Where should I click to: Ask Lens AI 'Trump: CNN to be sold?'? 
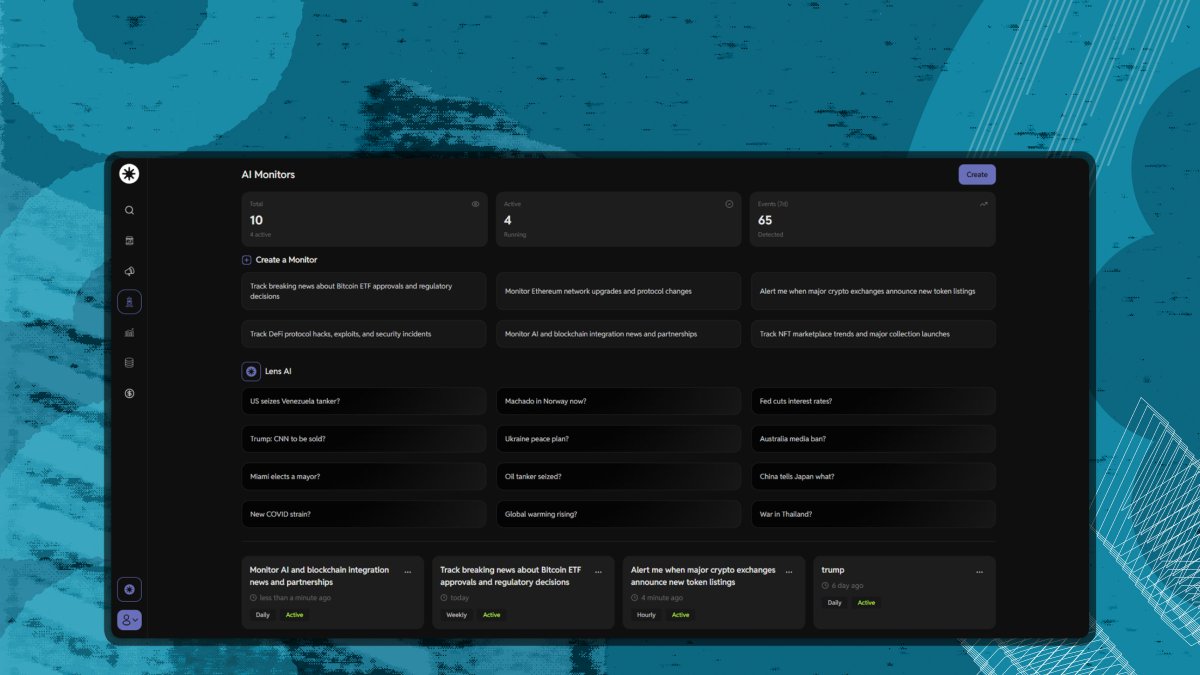pyautogui.click(x=364, y=439)
